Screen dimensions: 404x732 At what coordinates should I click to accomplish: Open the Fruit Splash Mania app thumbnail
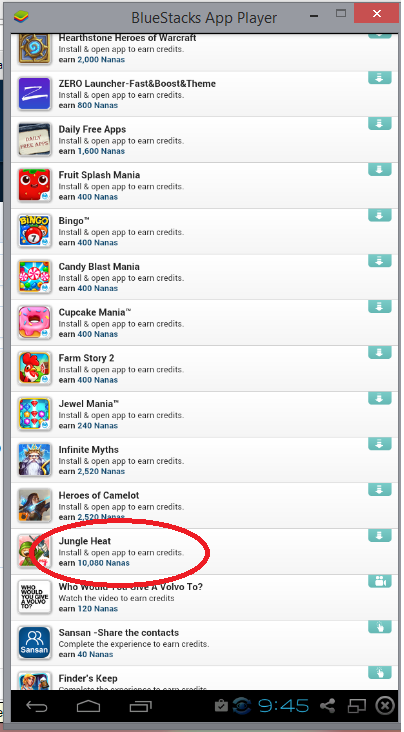click(35, 186)
